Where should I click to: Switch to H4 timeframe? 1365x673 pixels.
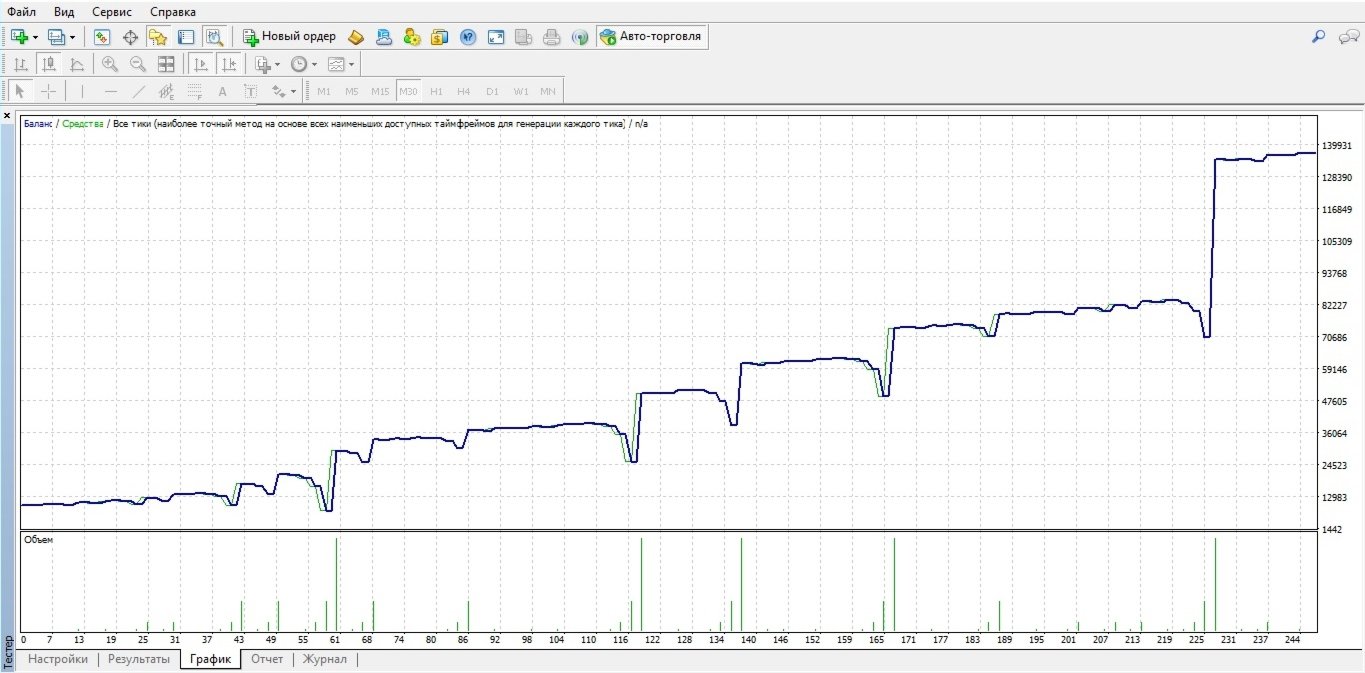(464, 91)
